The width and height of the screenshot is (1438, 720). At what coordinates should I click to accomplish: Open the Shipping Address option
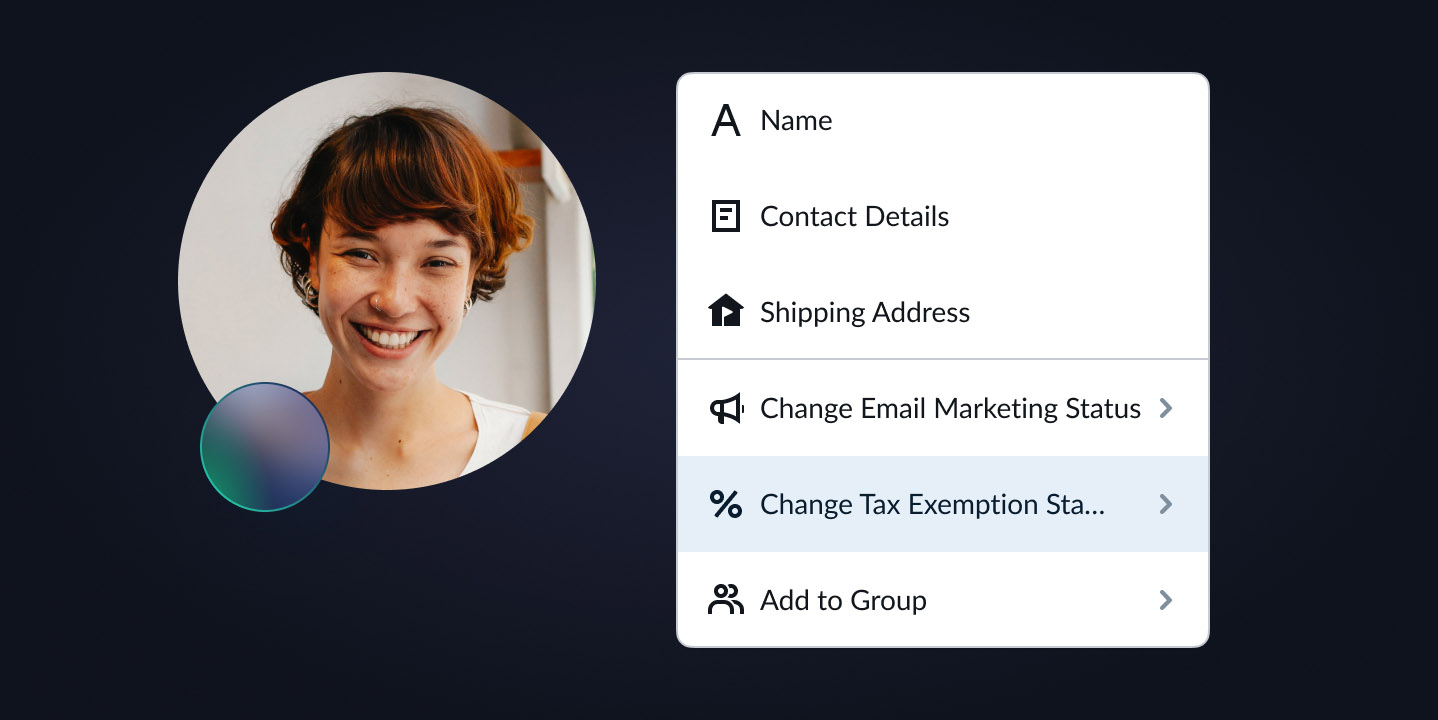(864, 313)
